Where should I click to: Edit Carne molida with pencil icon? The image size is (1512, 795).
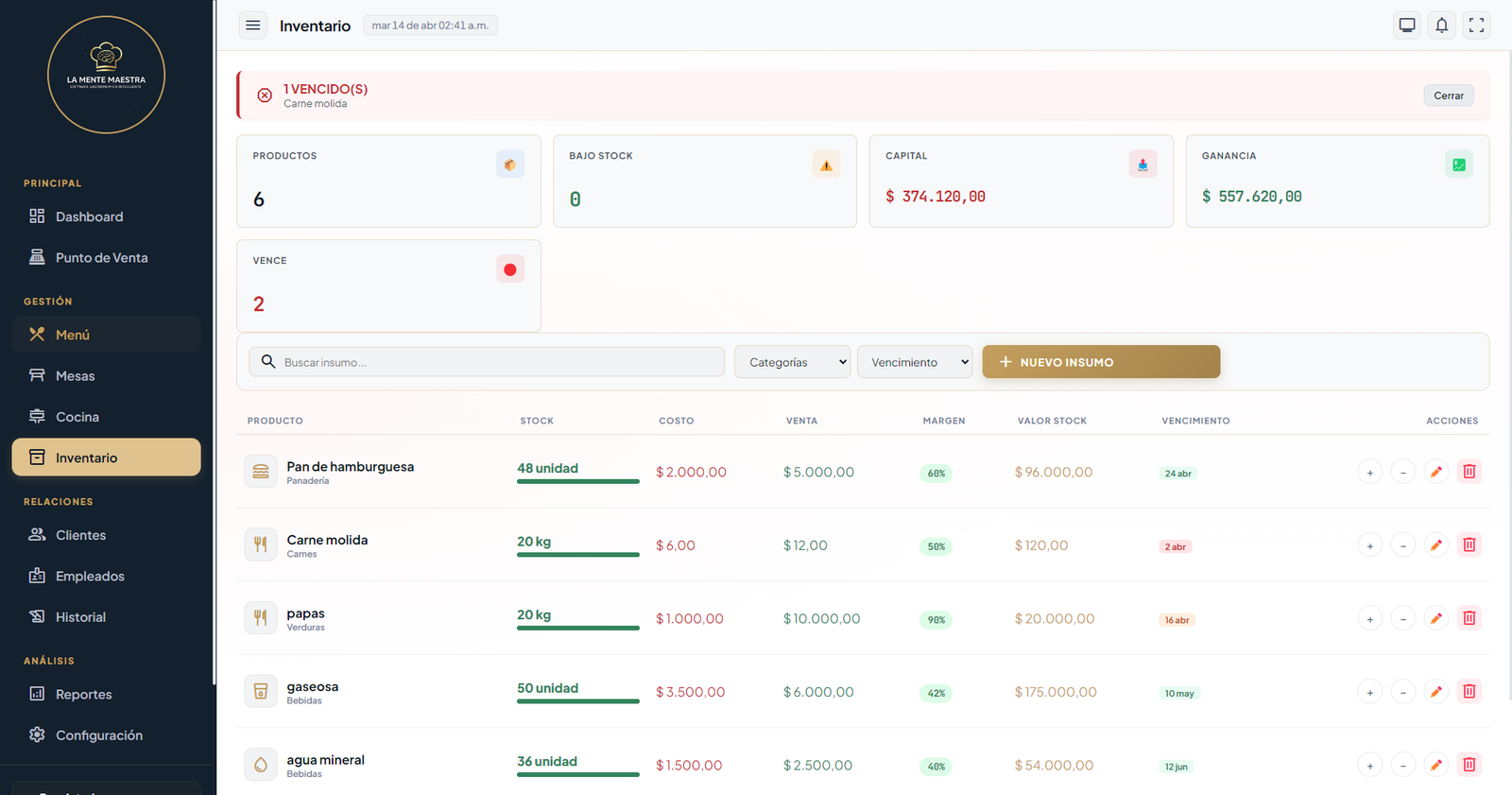[1436, 545]
